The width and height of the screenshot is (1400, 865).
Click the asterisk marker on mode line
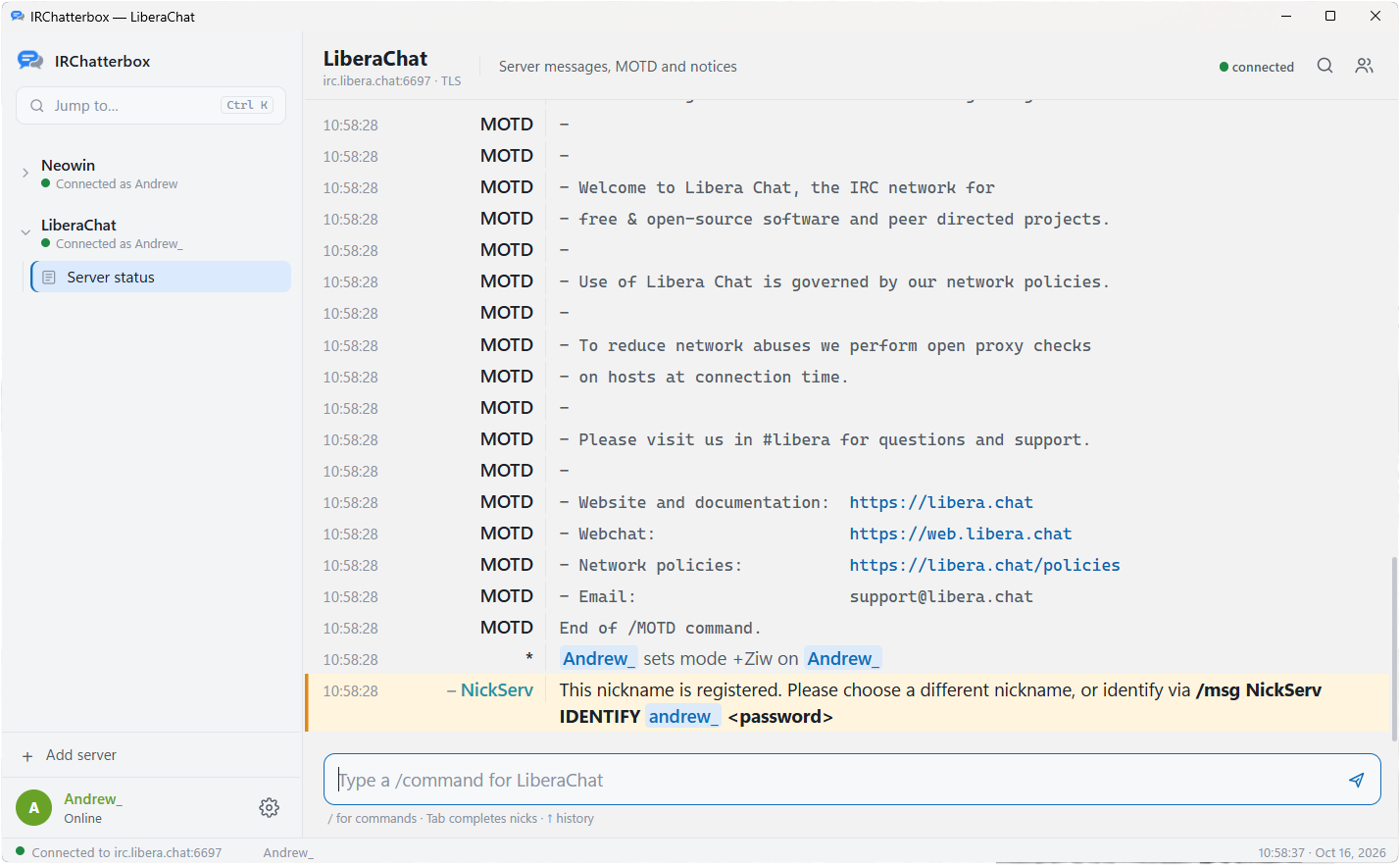529,658
